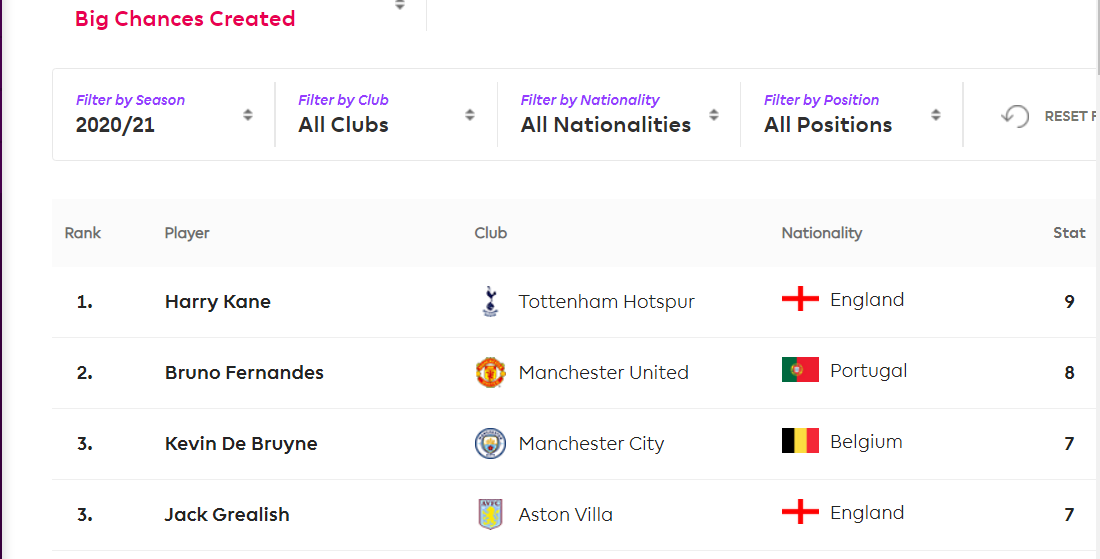The height and width of the screenshot is (559, 1100).
Task: Click the Manchester City club crest
Action: (490, 443)
